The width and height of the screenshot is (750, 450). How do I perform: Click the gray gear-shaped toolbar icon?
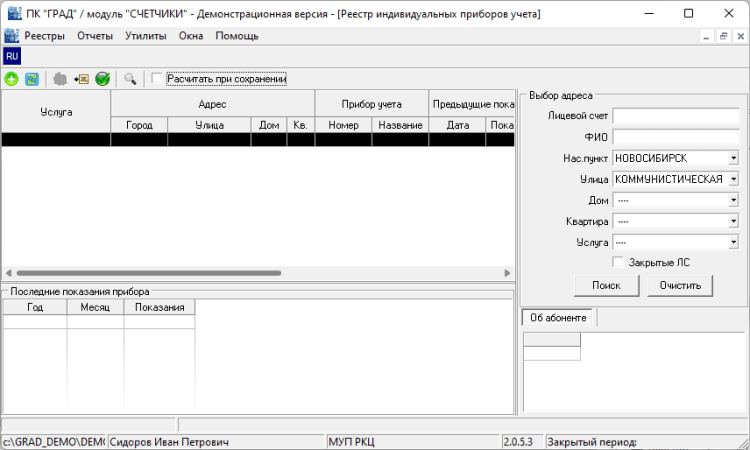60,79
